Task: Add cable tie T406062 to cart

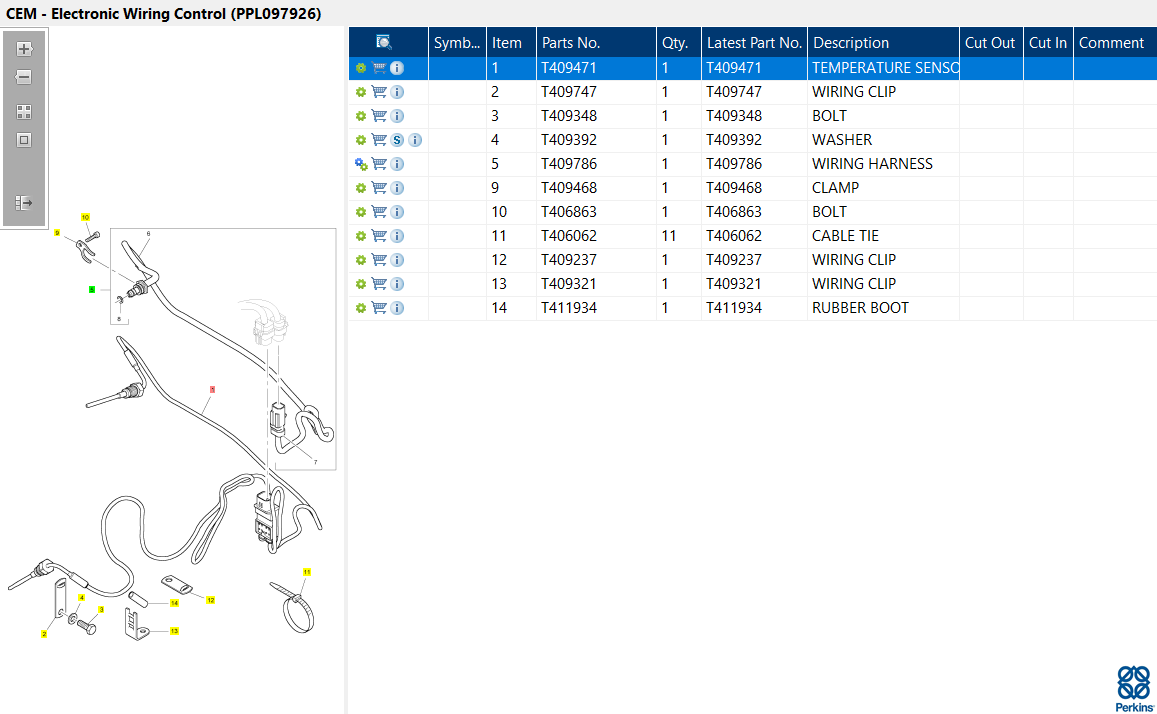Action: (x=379, y=236)
